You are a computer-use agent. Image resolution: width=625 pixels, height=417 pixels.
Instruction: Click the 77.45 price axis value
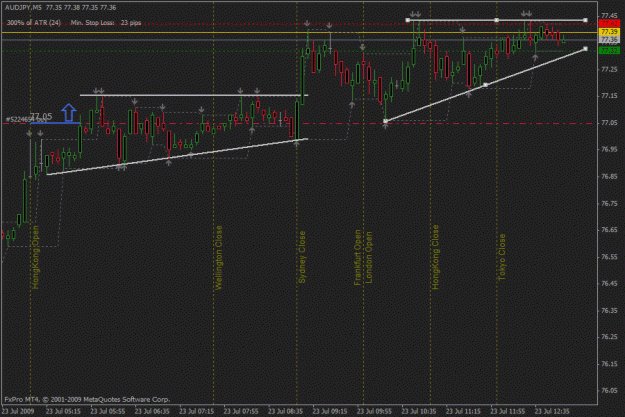[x=609, y=16]
